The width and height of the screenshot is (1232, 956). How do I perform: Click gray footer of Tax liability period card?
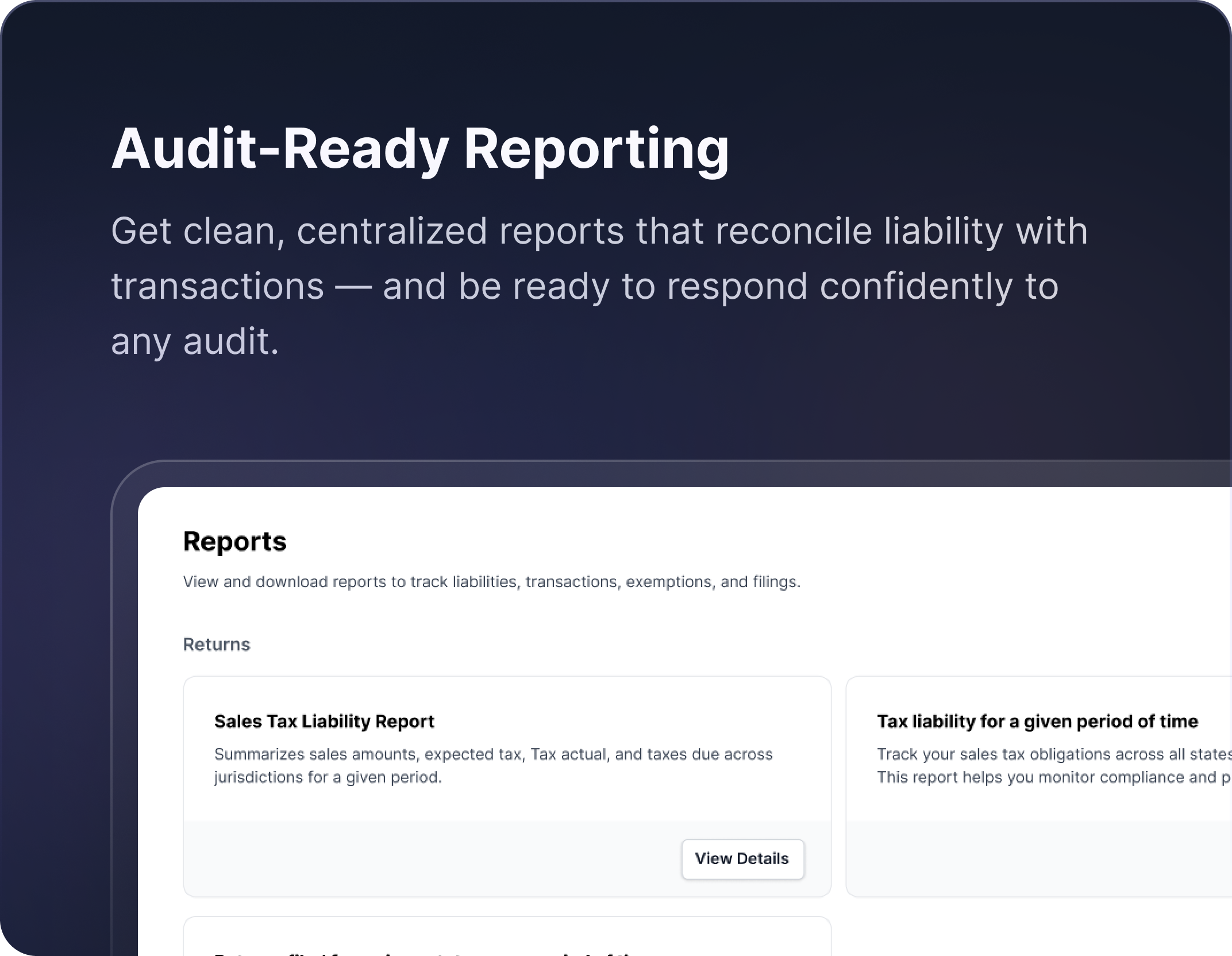click(x=1034, y=859)
